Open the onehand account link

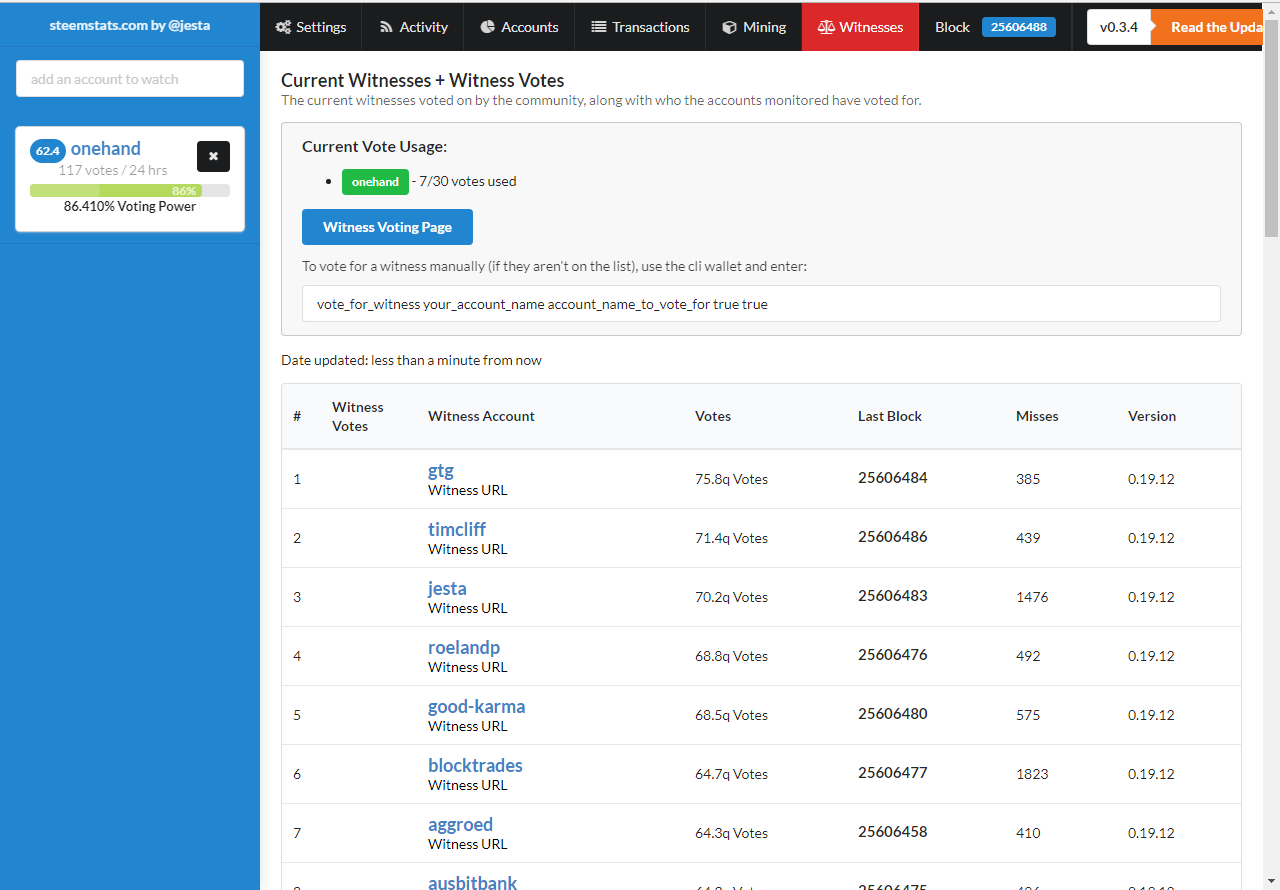tap(105, 149)
